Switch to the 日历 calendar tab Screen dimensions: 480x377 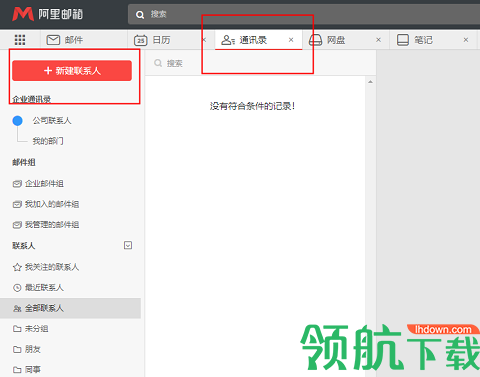(x=162, y=40)
